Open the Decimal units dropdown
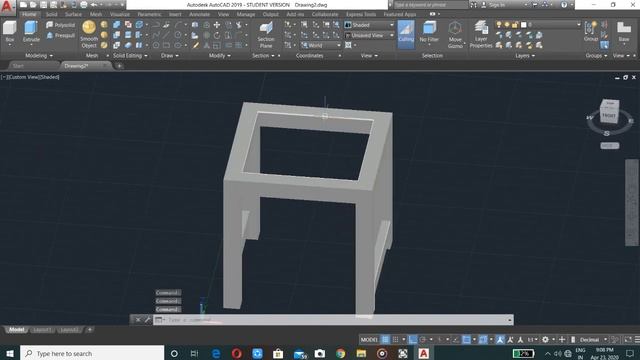 [x=592, y=340]
